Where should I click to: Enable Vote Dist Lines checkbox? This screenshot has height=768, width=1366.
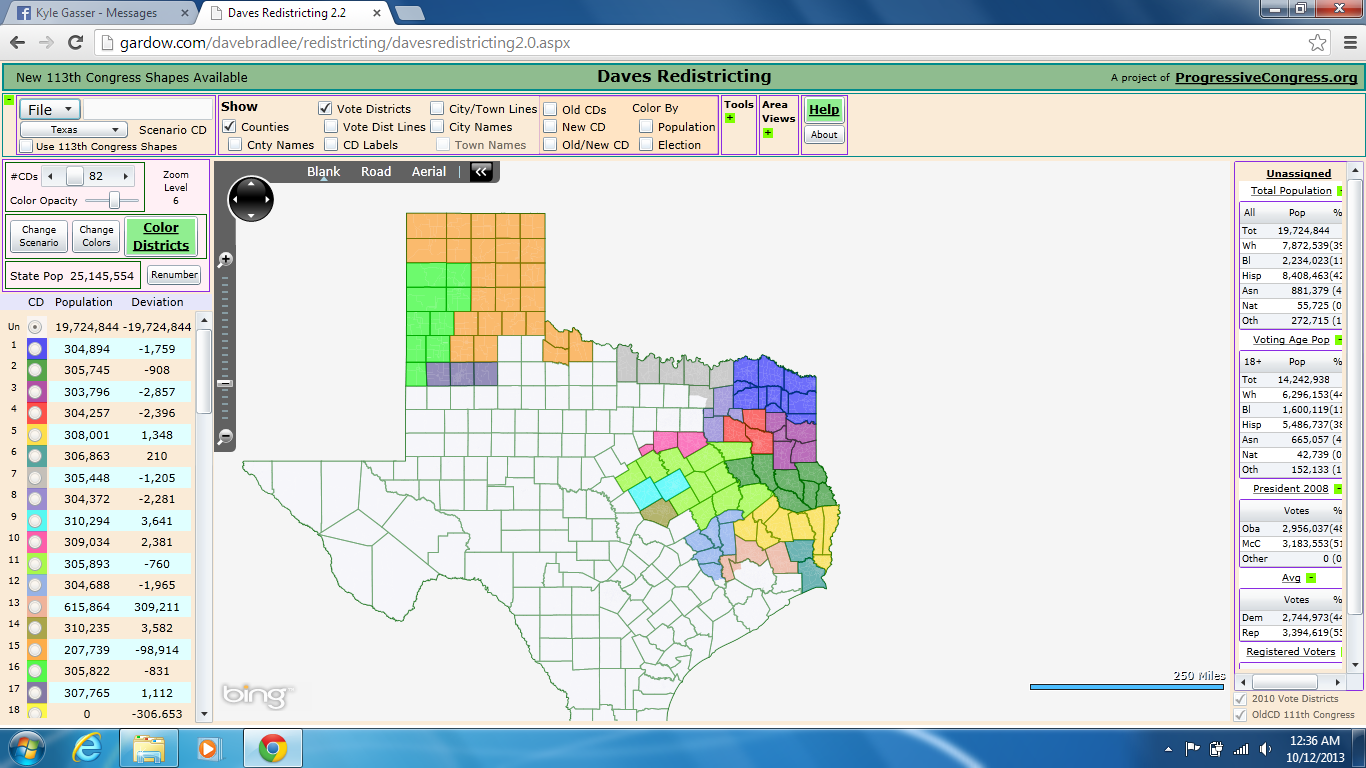click(x=331, y=127)
